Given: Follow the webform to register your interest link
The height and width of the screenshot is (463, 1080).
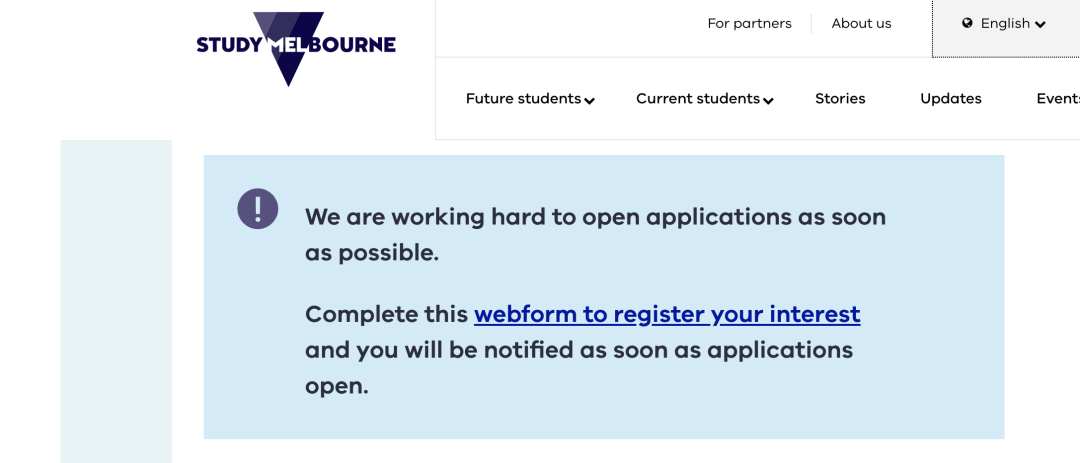Looking at the screenshot, I should 667,314.
